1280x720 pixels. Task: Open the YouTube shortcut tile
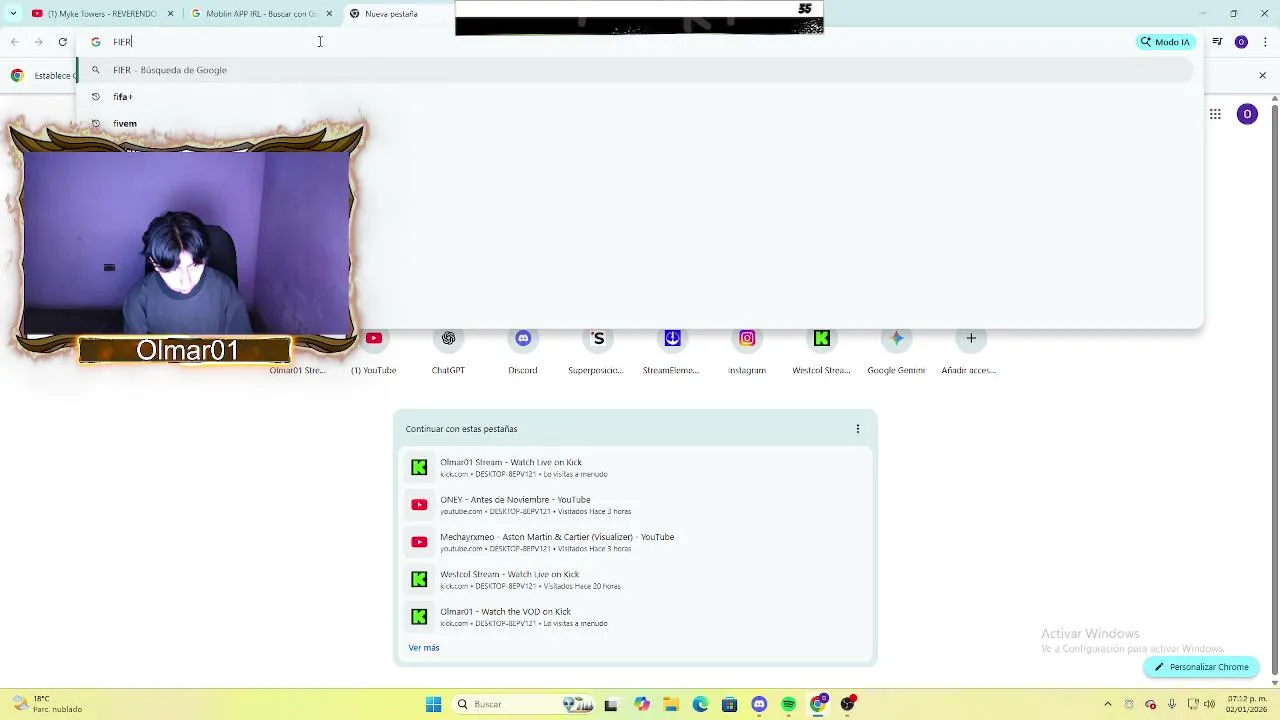374,350
